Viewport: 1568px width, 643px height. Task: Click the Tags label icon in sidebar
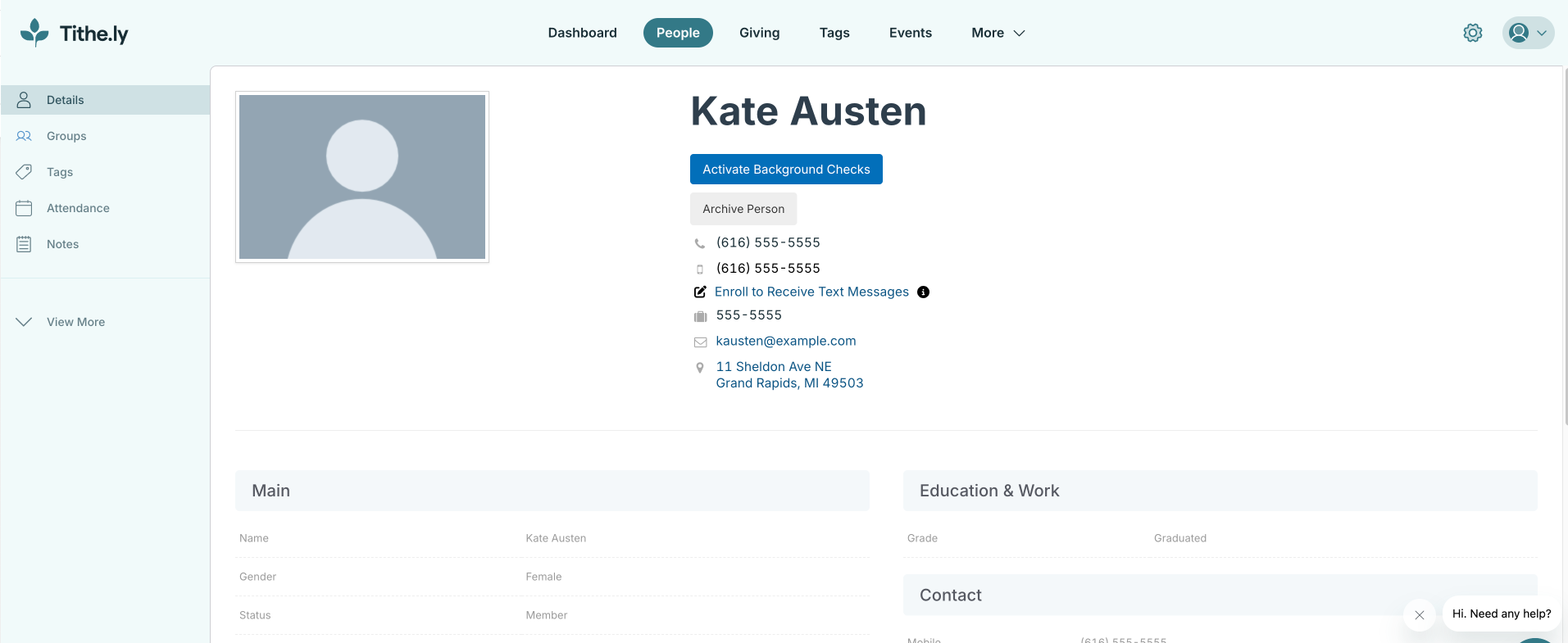[x=24, y=172]
